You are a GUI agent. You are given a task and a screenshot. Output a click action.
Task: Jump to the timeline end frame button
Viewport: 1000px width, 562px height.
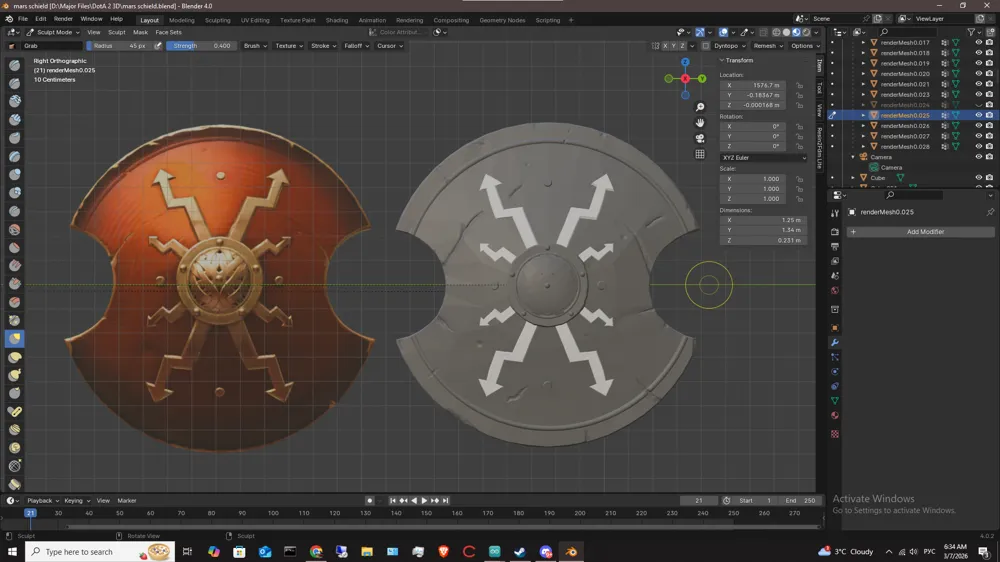(446, 501)
